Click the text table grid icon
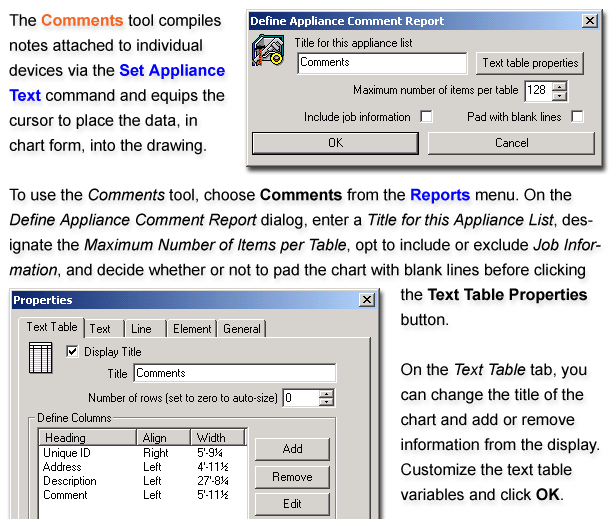Viewport: 612px width, 519px height. coord(41,357)
